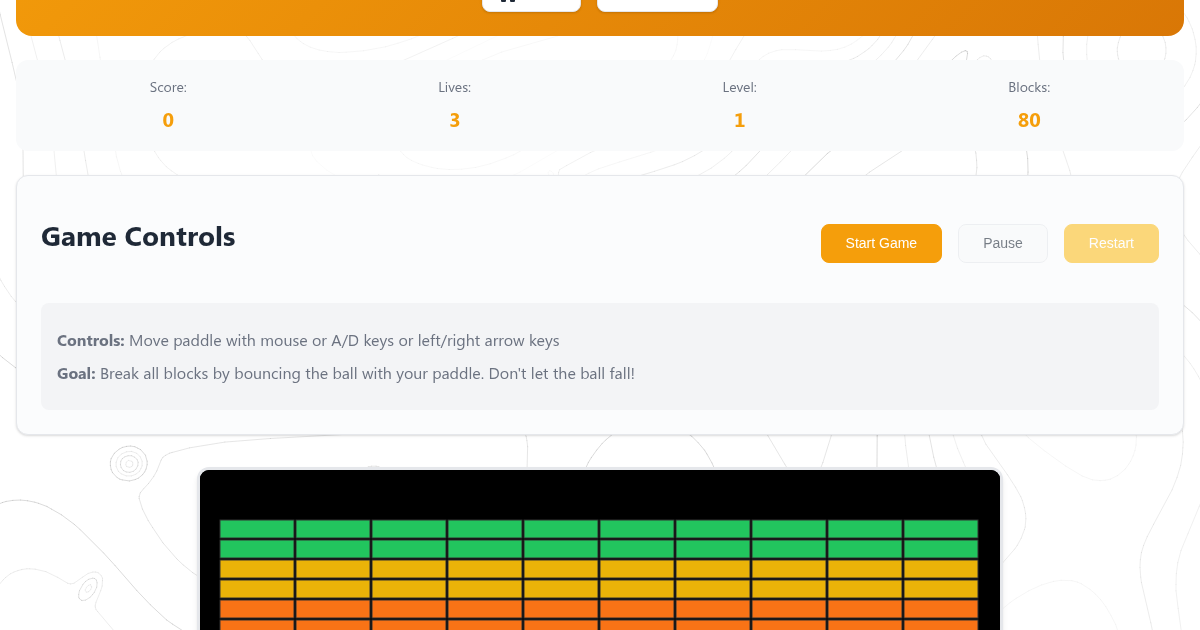Click the Game Controls heading
The image size is (1200, 630).
(x=138, y=237)
